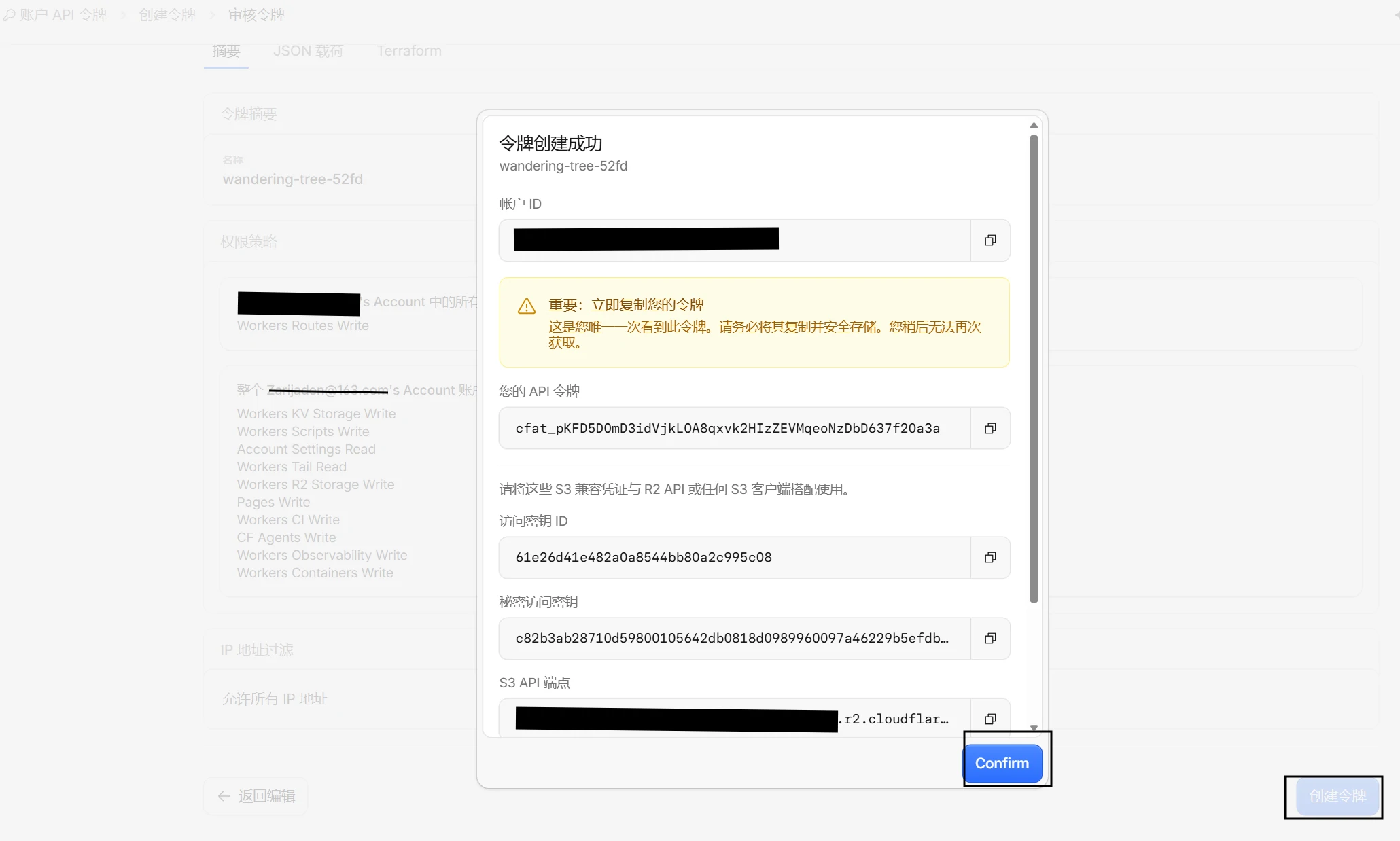Click wandering-tree-52fd under dialog title
Screen dimensions: 1400x841
click(563, 166)
